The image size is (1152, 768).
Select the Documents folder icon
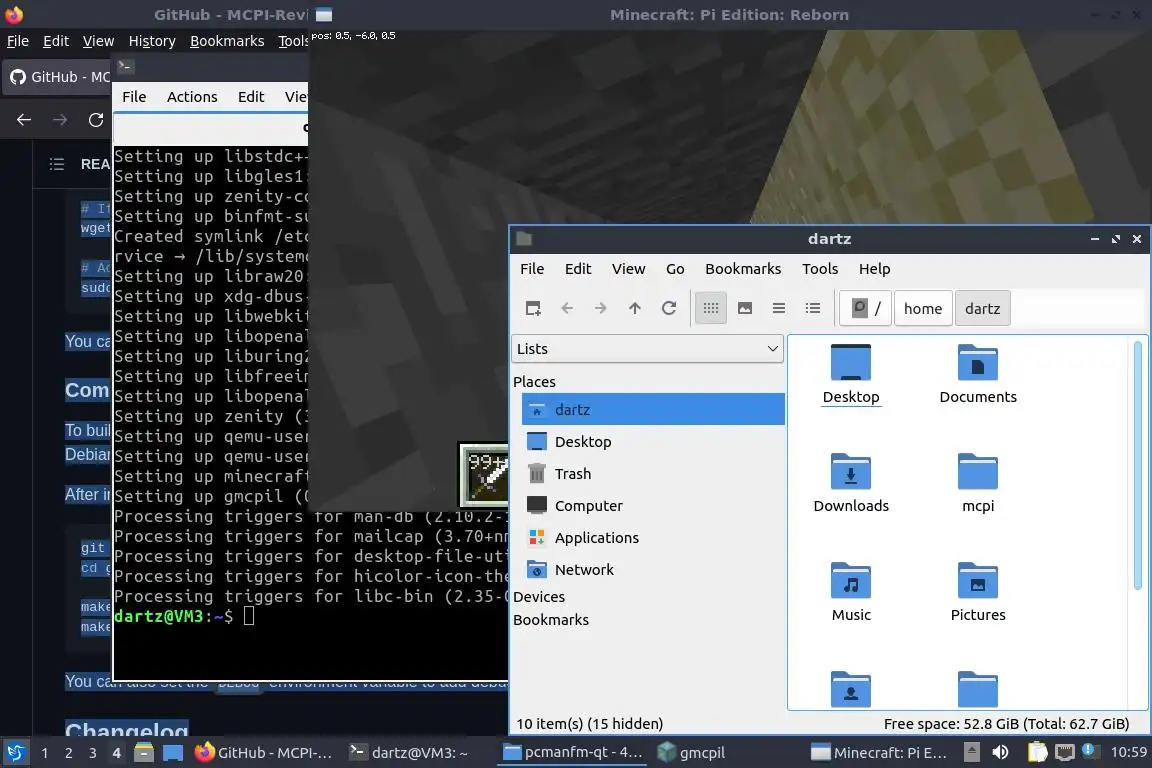point(978,374)
